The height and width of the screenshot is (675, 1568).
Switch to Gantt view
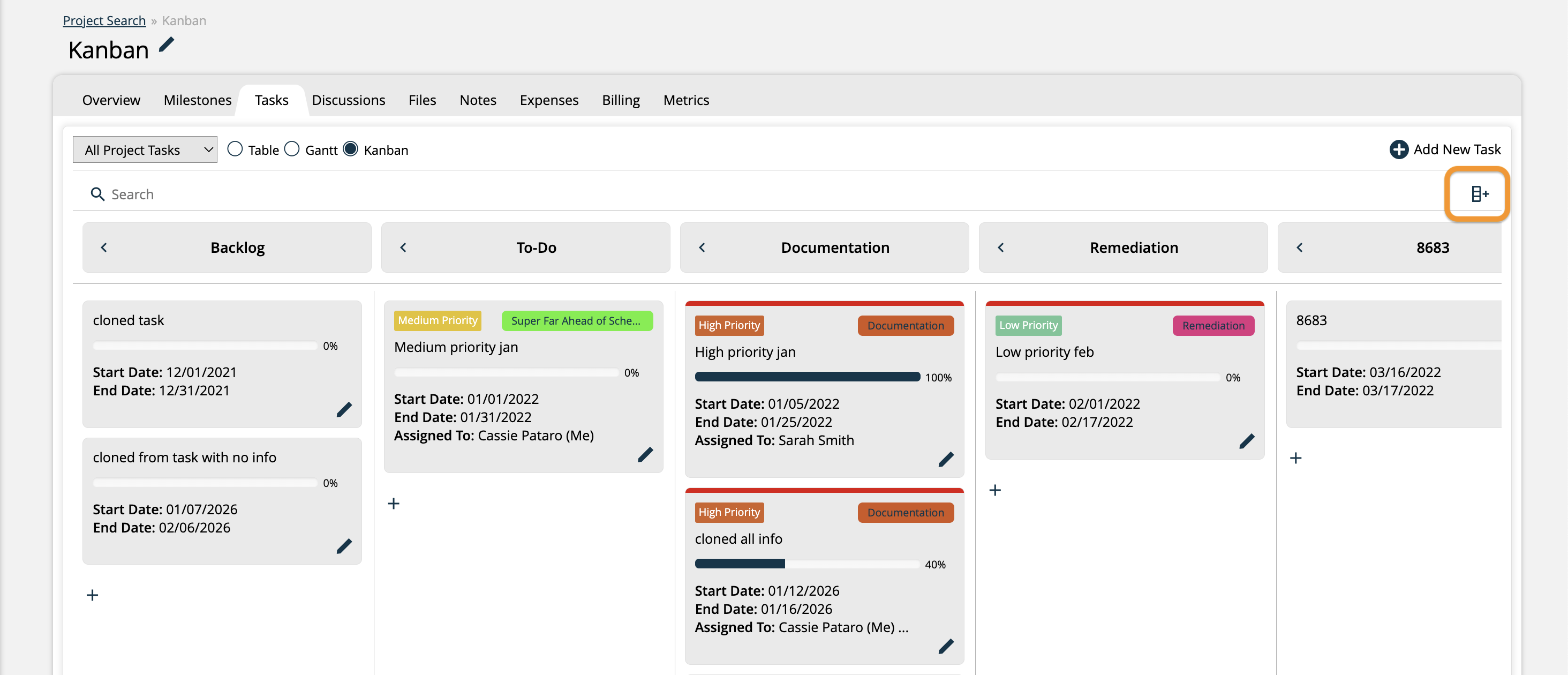coord(292,148)
